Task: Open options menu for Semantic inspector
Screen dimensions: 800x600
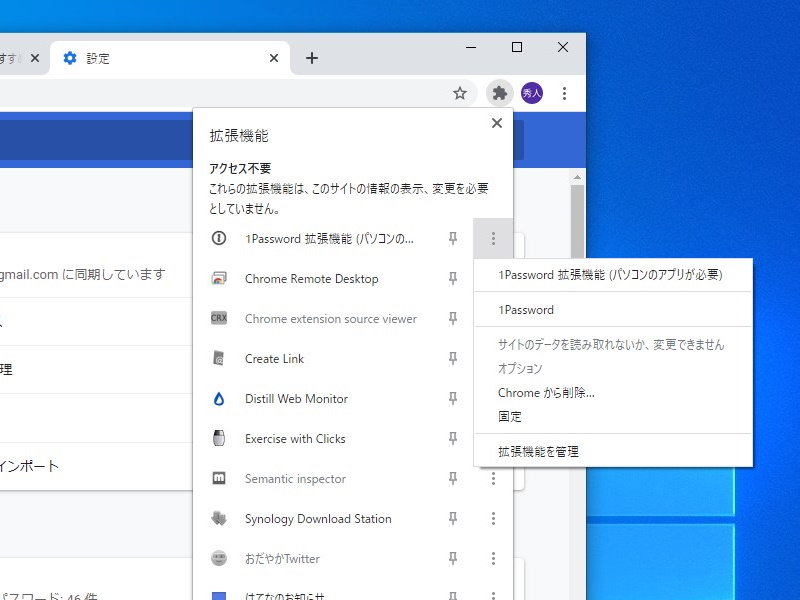Action: pyautogui.click(x=493, y=479)
